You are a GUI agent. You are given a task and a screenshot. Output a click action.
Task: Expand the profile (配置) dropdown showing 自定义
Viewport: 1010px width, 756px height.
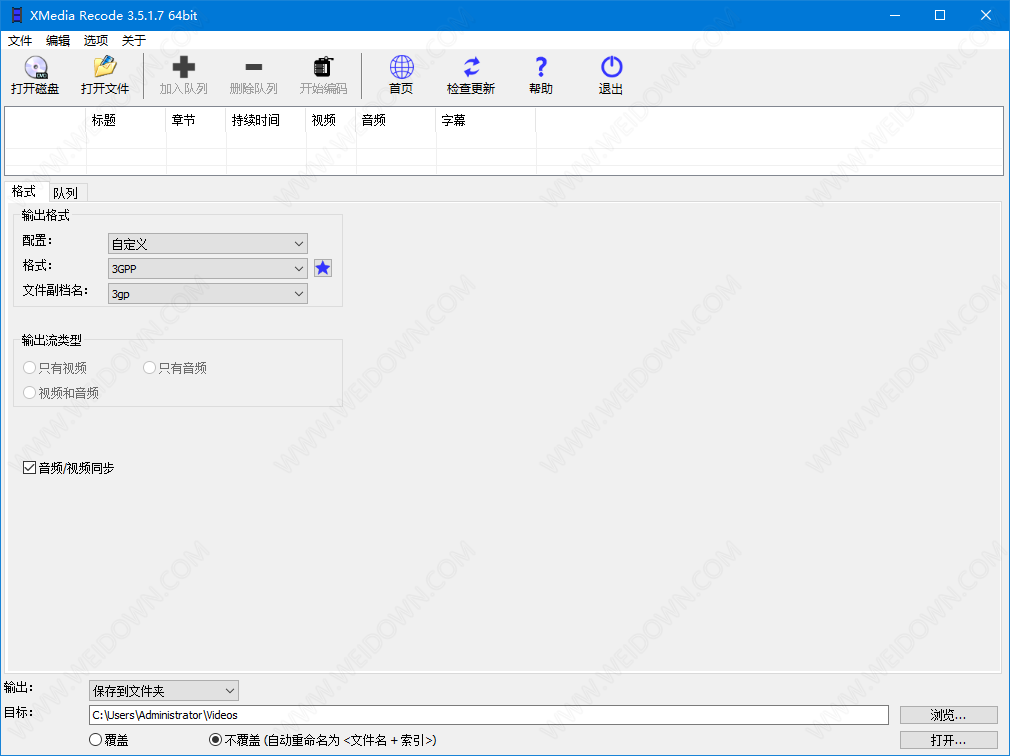207,244
